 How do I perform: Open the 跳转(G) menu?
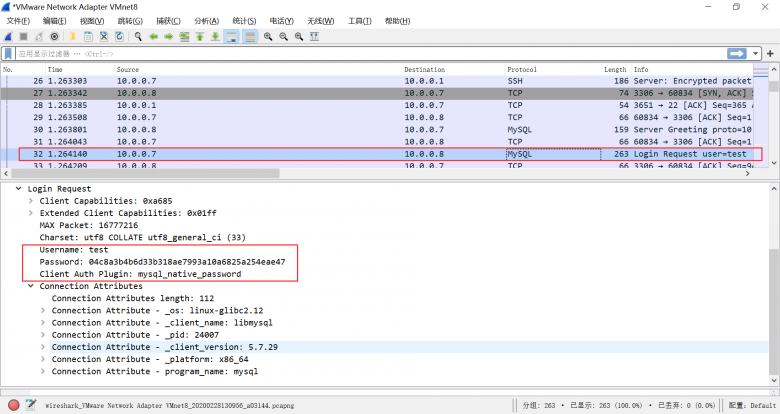point(130,21)
